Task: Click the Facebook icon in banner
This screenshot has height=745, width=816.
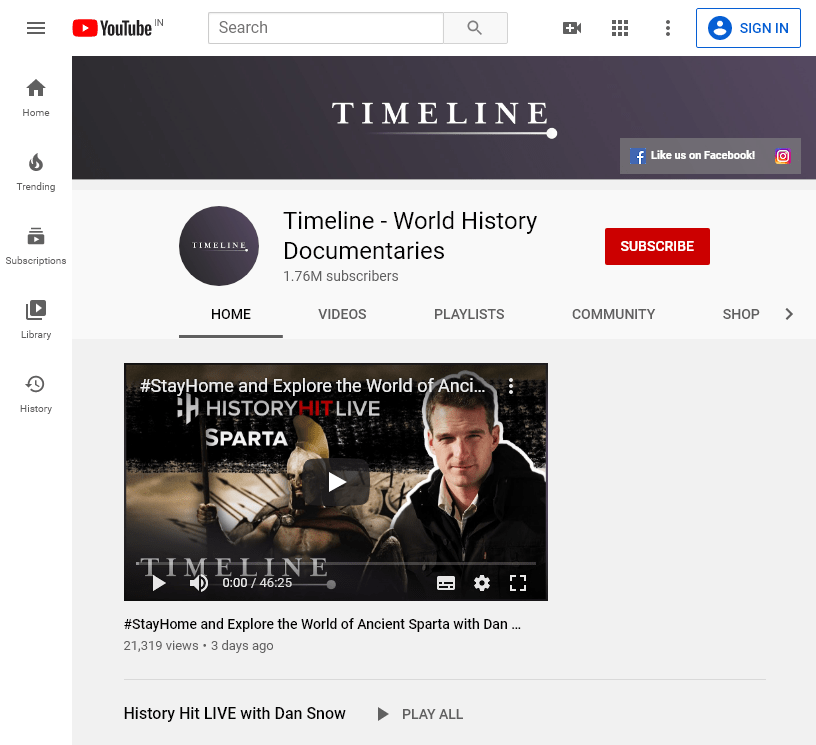Action: pyautogui.click(x=638, y=156)
